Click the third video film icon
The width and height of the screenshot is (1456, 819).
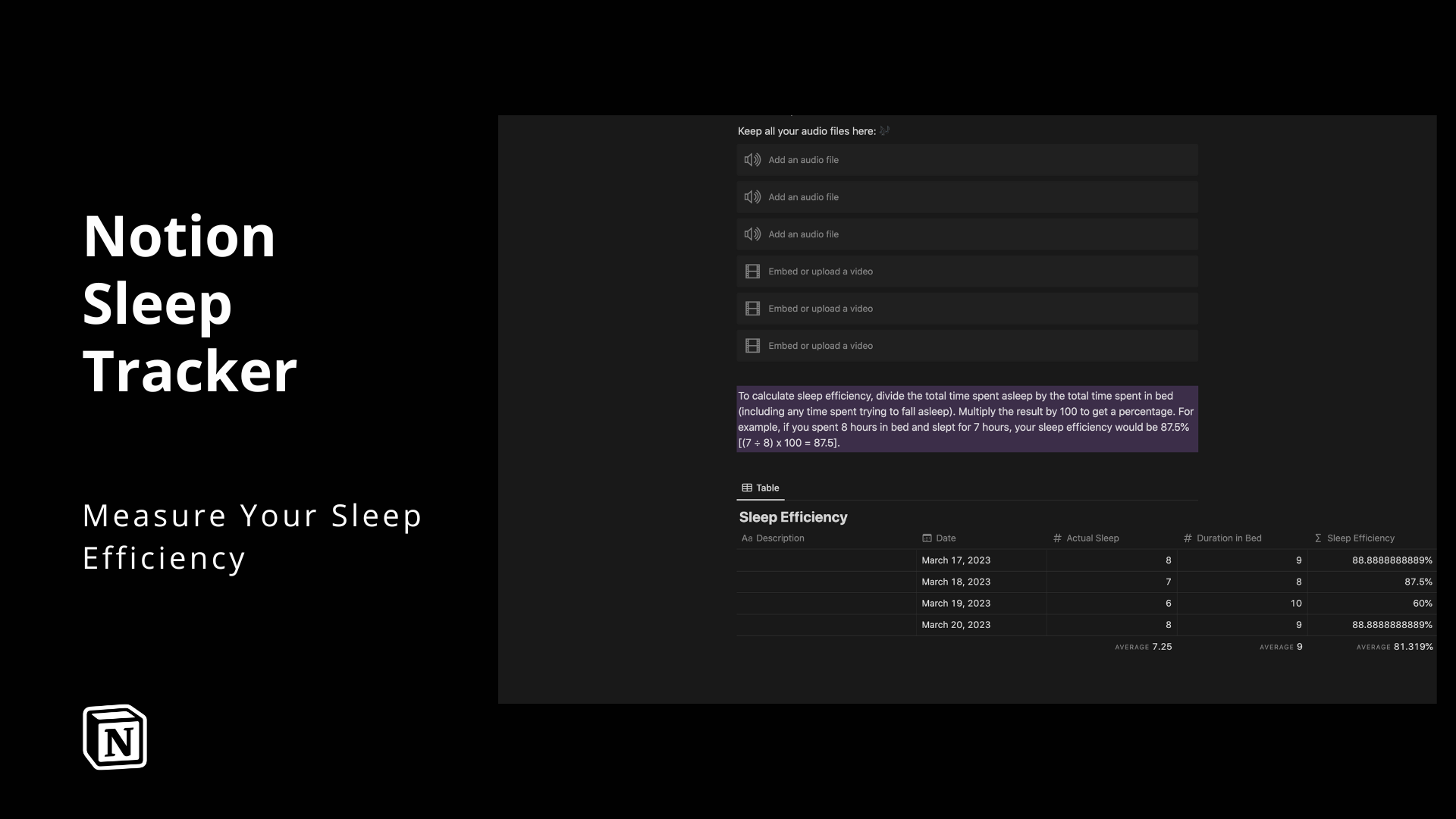coord(752,346)
